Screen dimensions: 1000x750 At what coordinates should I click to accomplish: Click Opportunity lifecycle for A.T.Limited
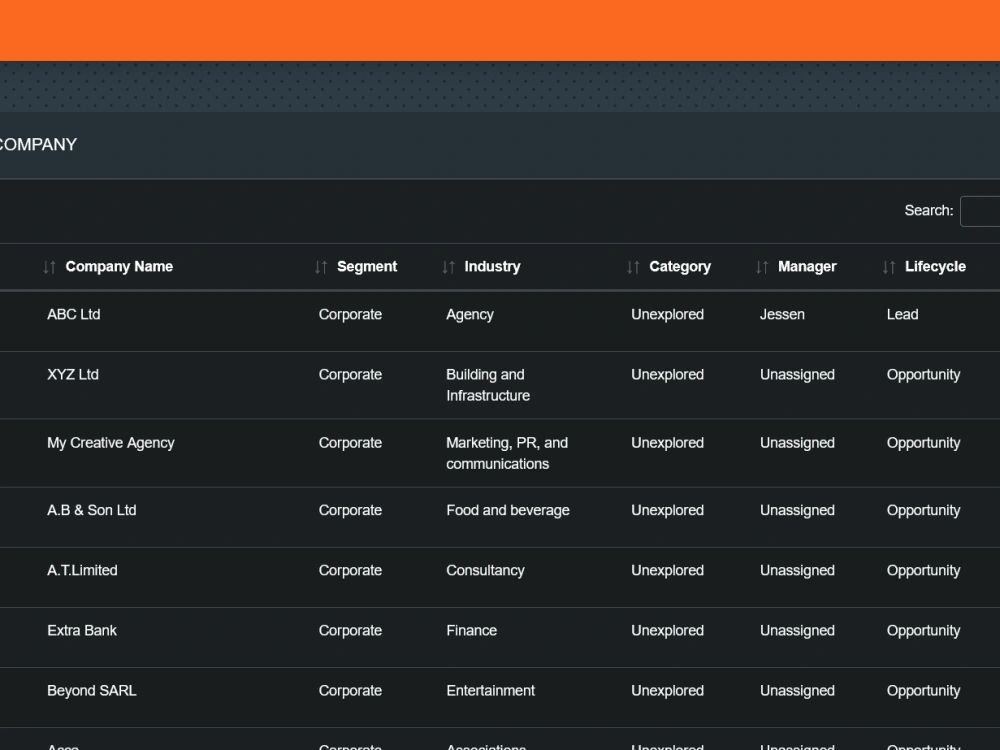click(923, 570)
